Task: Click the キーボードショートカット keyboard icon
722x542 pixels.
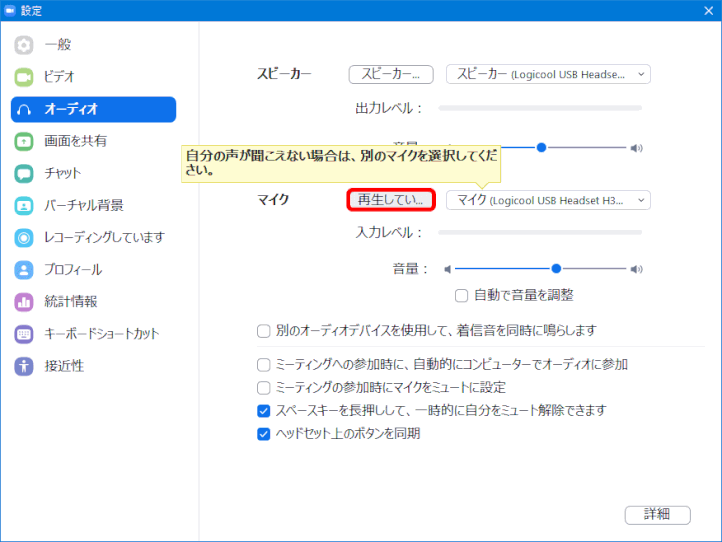Action: pyautogui.click(x=23, y=334)
